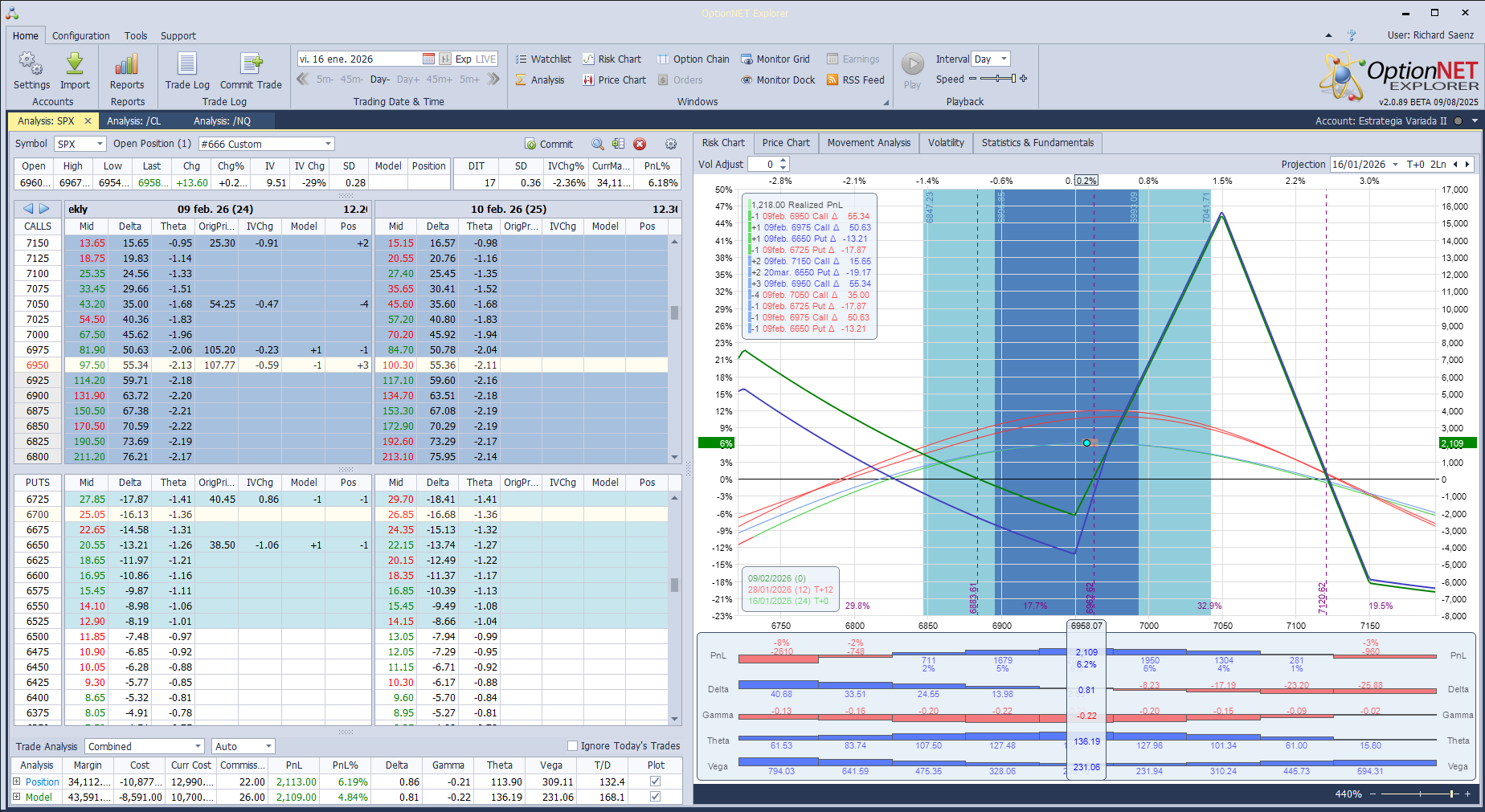Open the Statistics & Fundamentals tab
1485x812 pixels.
[x=1037, y=143]
